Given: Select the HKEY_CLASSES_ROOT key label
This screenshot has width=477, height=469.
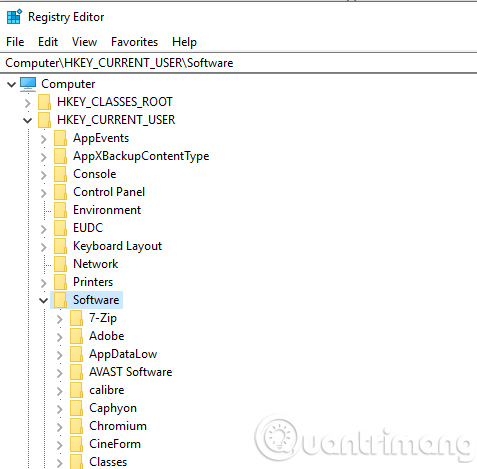Looking at the screenshot, I should pyautogui.click(x=115, y=102).
